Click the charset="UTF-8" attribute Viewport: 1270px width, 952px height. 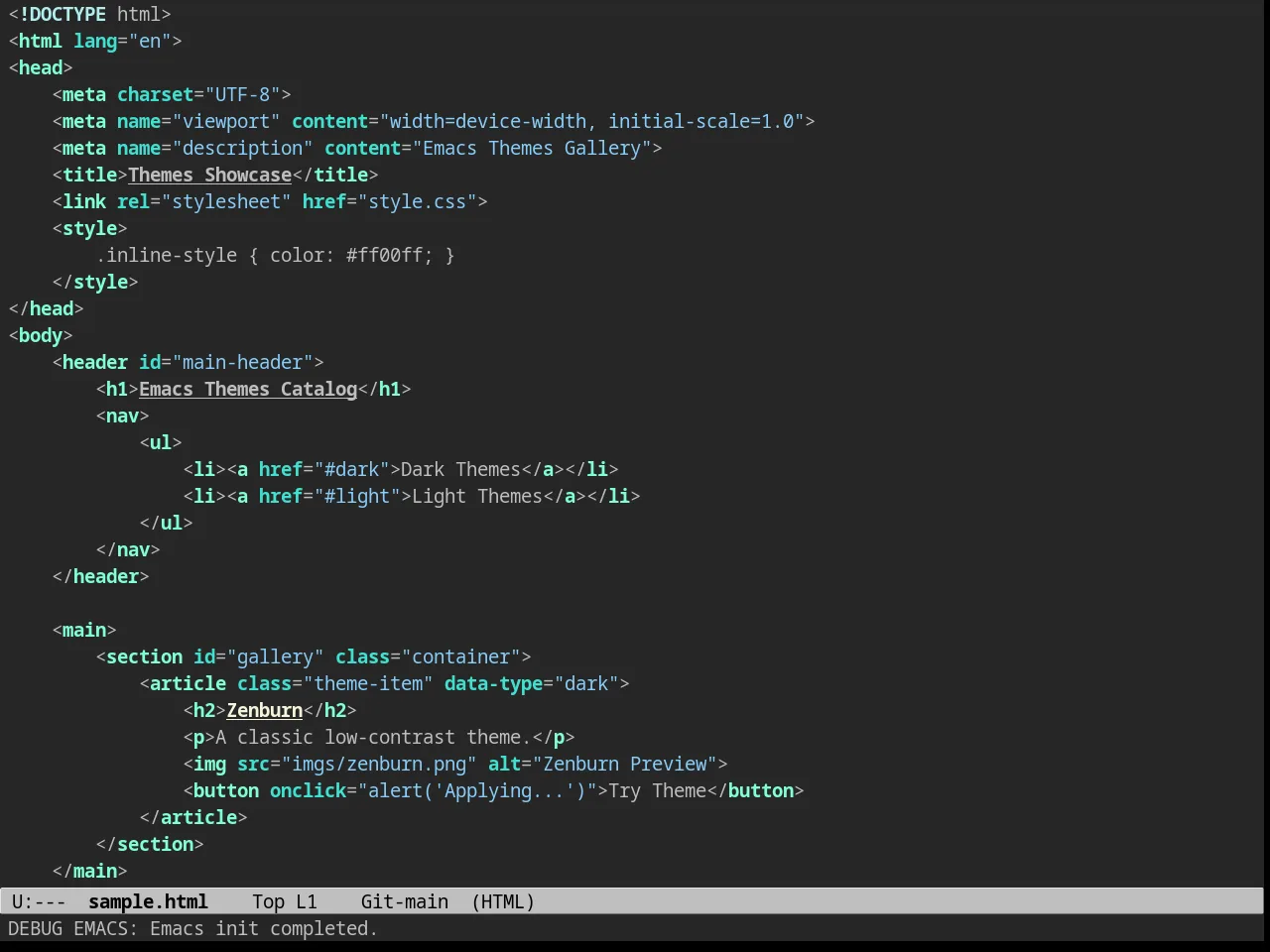click(199, 94)
